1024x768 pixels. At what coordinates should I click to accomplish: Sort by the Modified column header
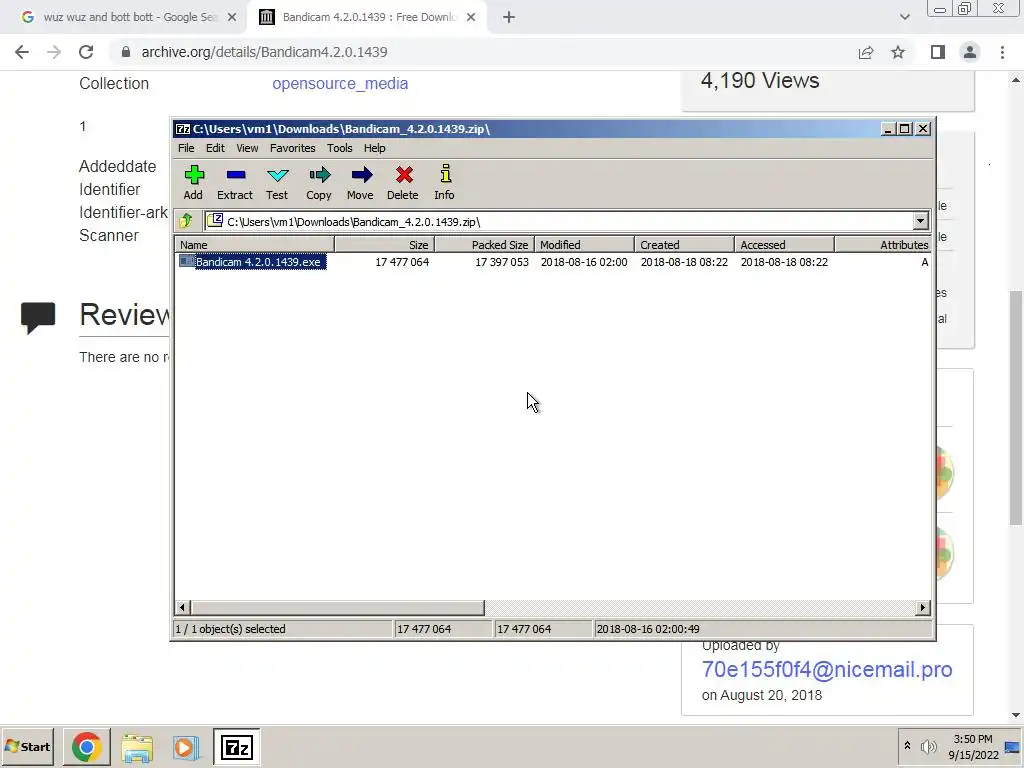(584, 245)
